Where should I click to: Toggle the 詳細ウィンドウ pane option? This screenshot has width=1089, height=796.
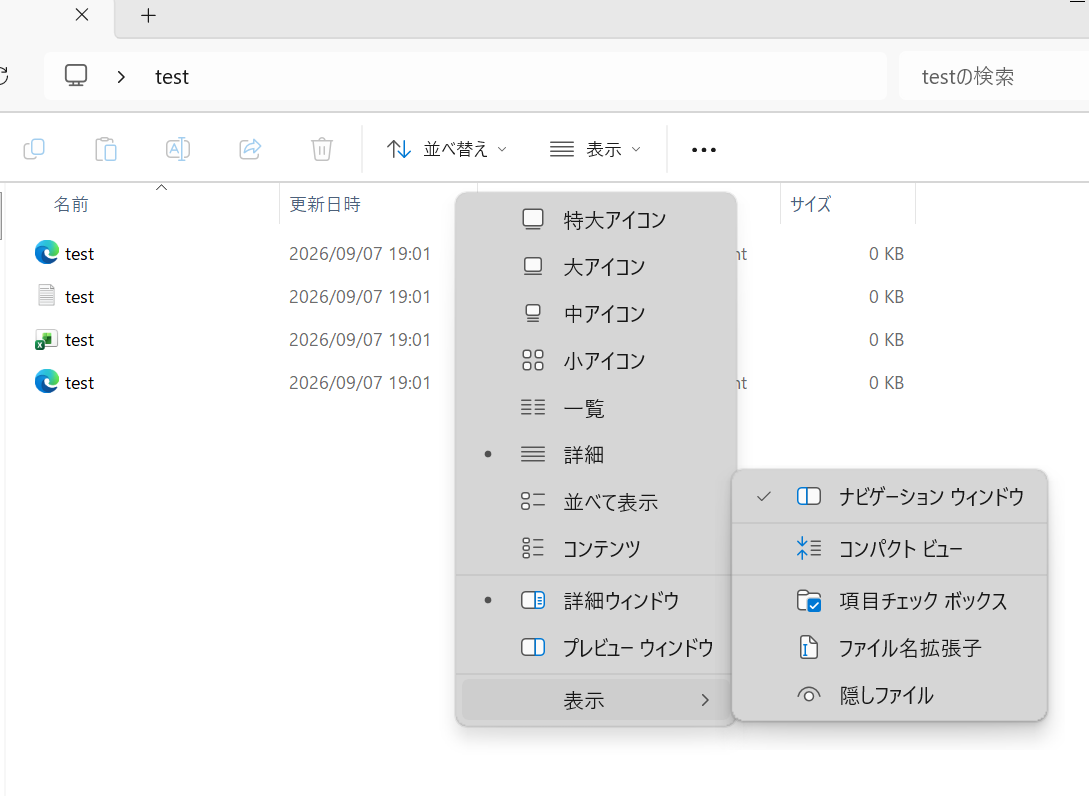click(x=596, y=600)
